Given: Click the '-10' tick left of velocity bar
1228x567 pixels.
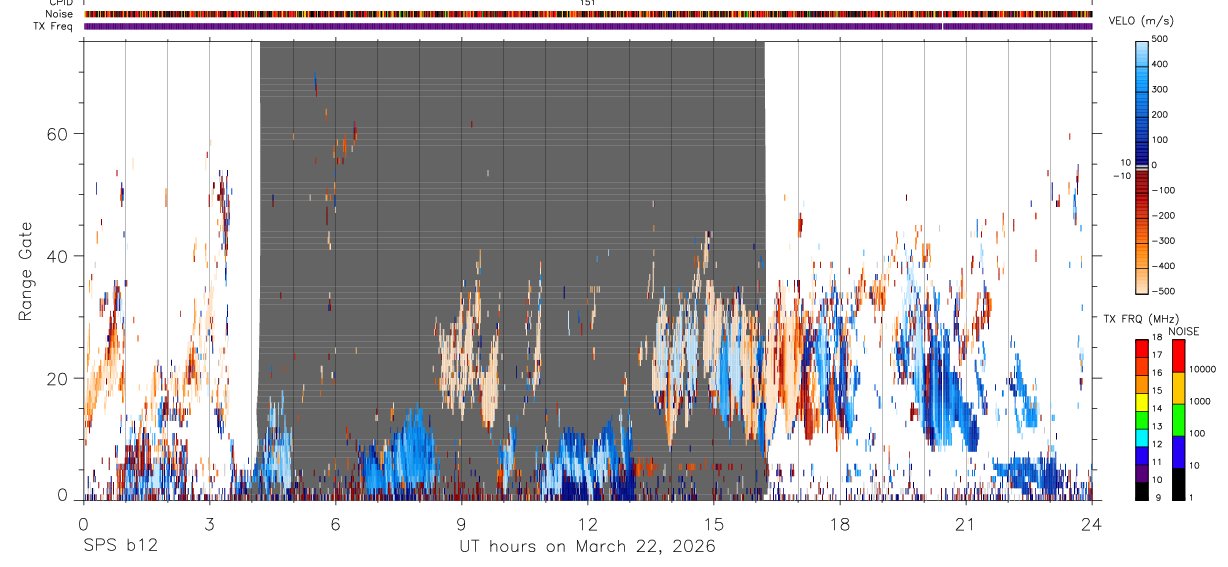Looking at the screenshot, I should (1121, 176).
